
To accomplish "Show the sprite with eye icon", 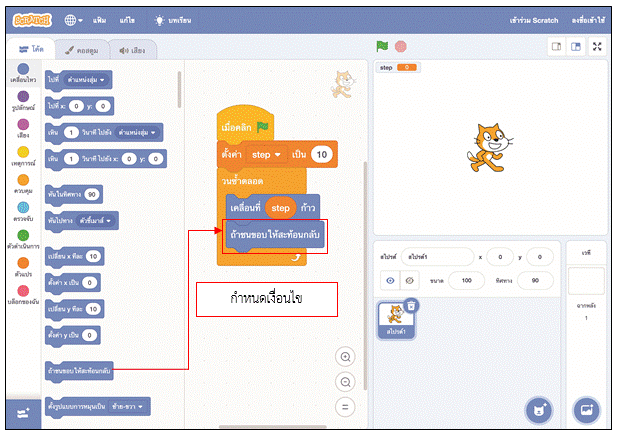I will (391, 281).
